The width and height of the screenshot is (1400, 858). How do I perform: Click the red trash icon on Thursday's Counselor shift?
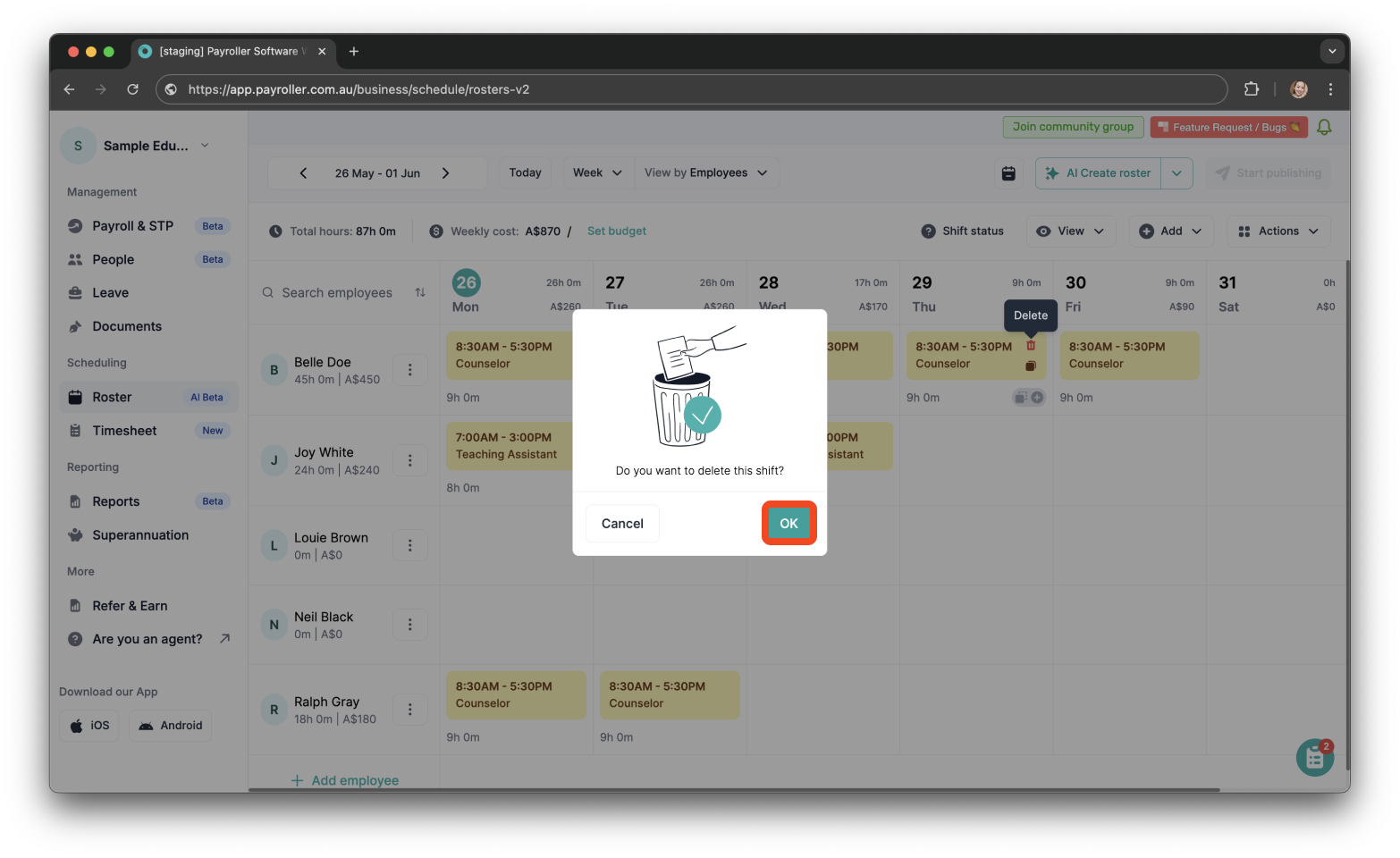[1030, 344]
